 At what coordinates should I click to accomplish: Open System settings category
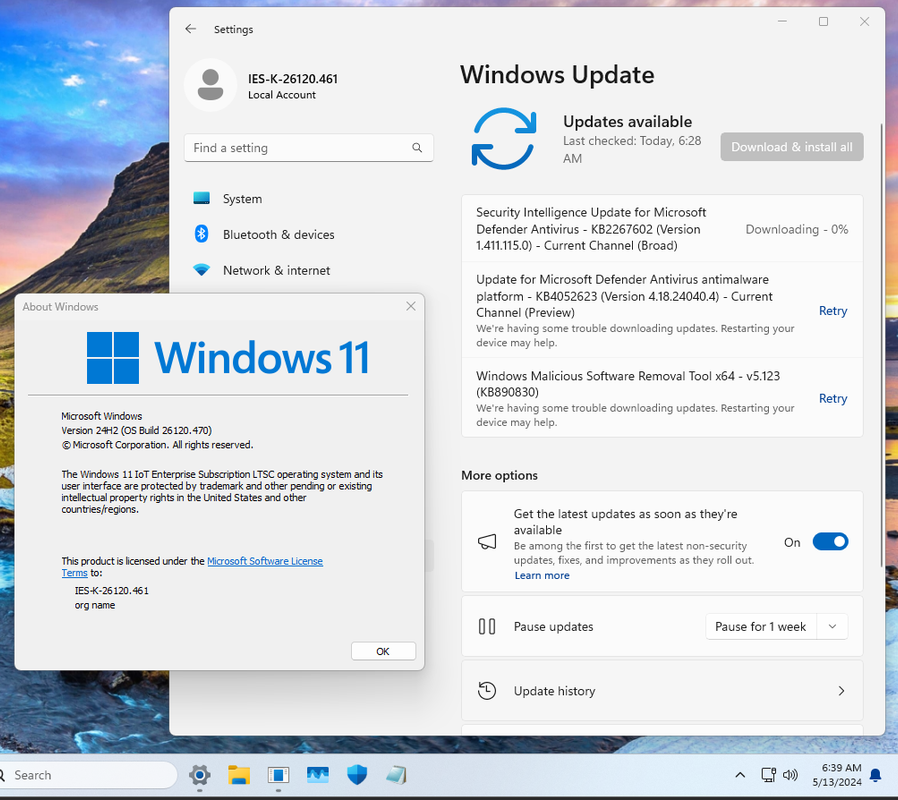[x=242, y=199]
